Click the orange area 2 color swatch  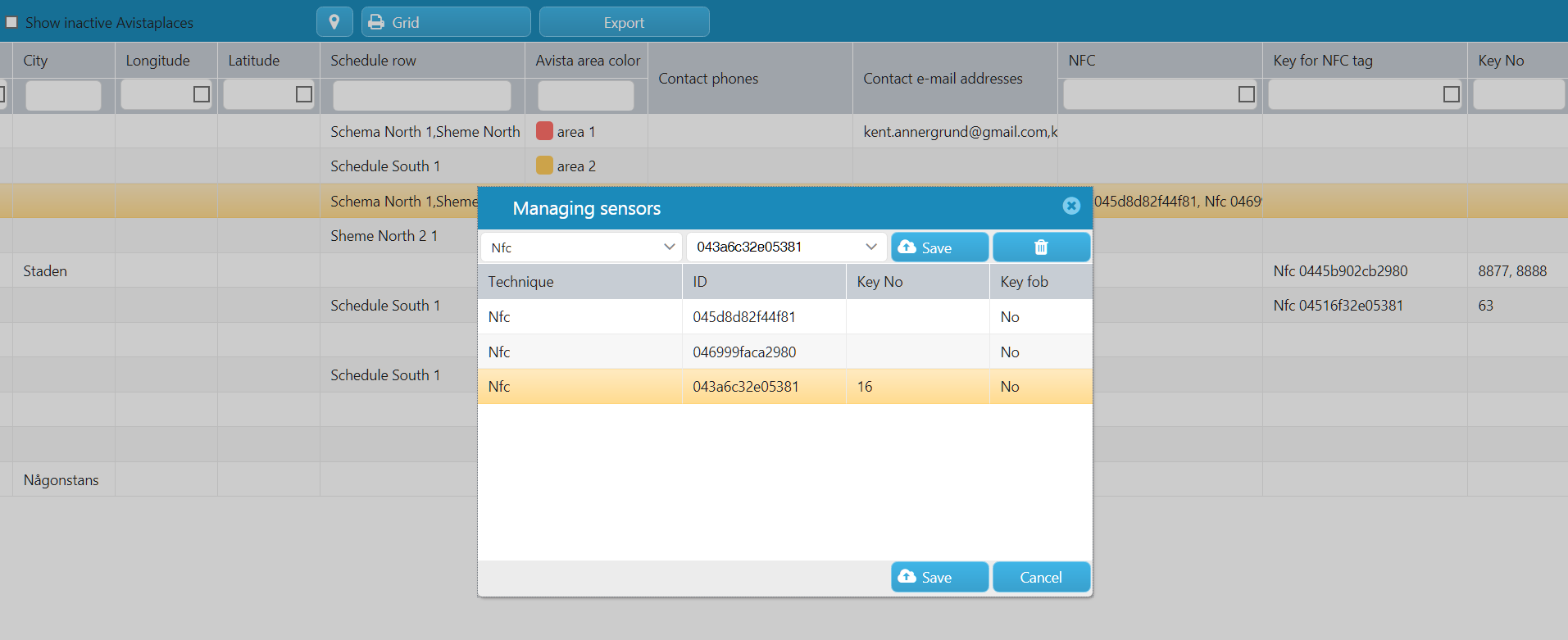pyautogui.click(x=544, y=166)
